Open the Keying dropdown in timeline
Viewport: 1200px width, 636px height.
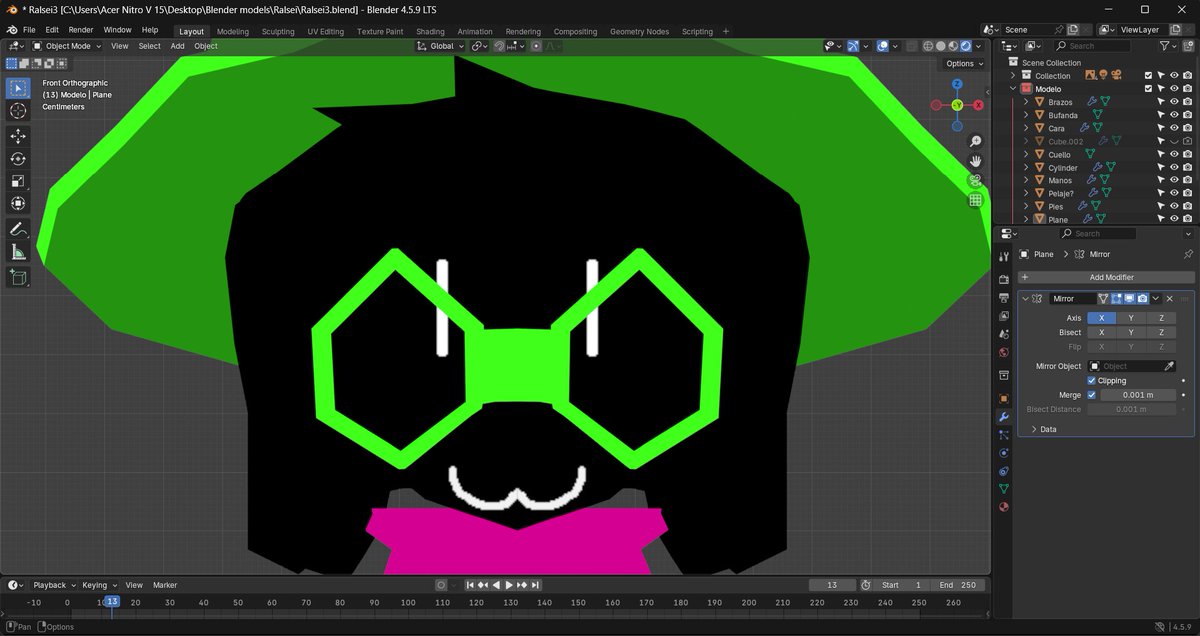tap(98, 585)
